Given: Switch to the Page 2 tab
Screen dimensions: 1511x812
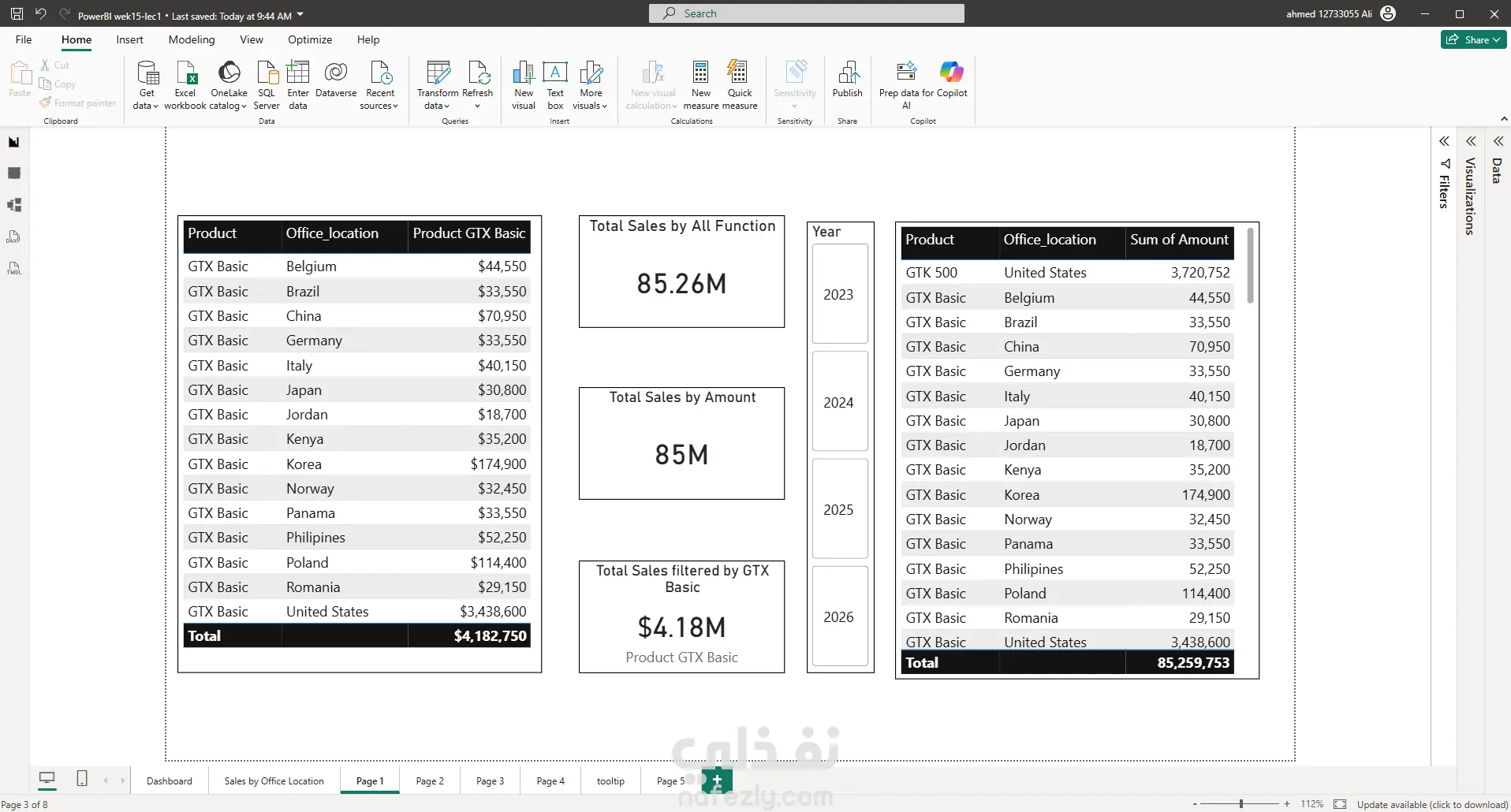Looking at the screenshot, I should coord(430,780).
